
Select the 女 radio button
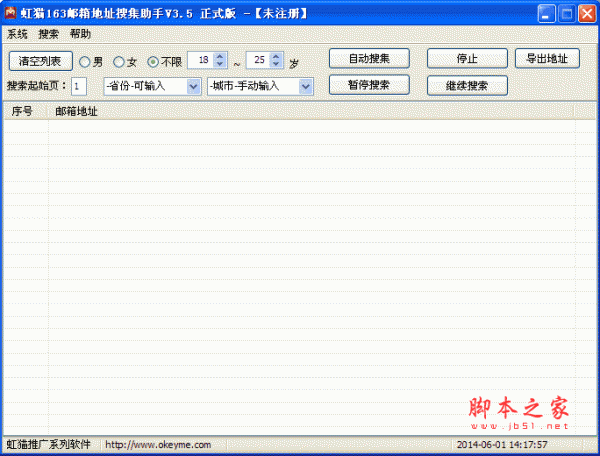pyautogui.click(x=125, y=62)
